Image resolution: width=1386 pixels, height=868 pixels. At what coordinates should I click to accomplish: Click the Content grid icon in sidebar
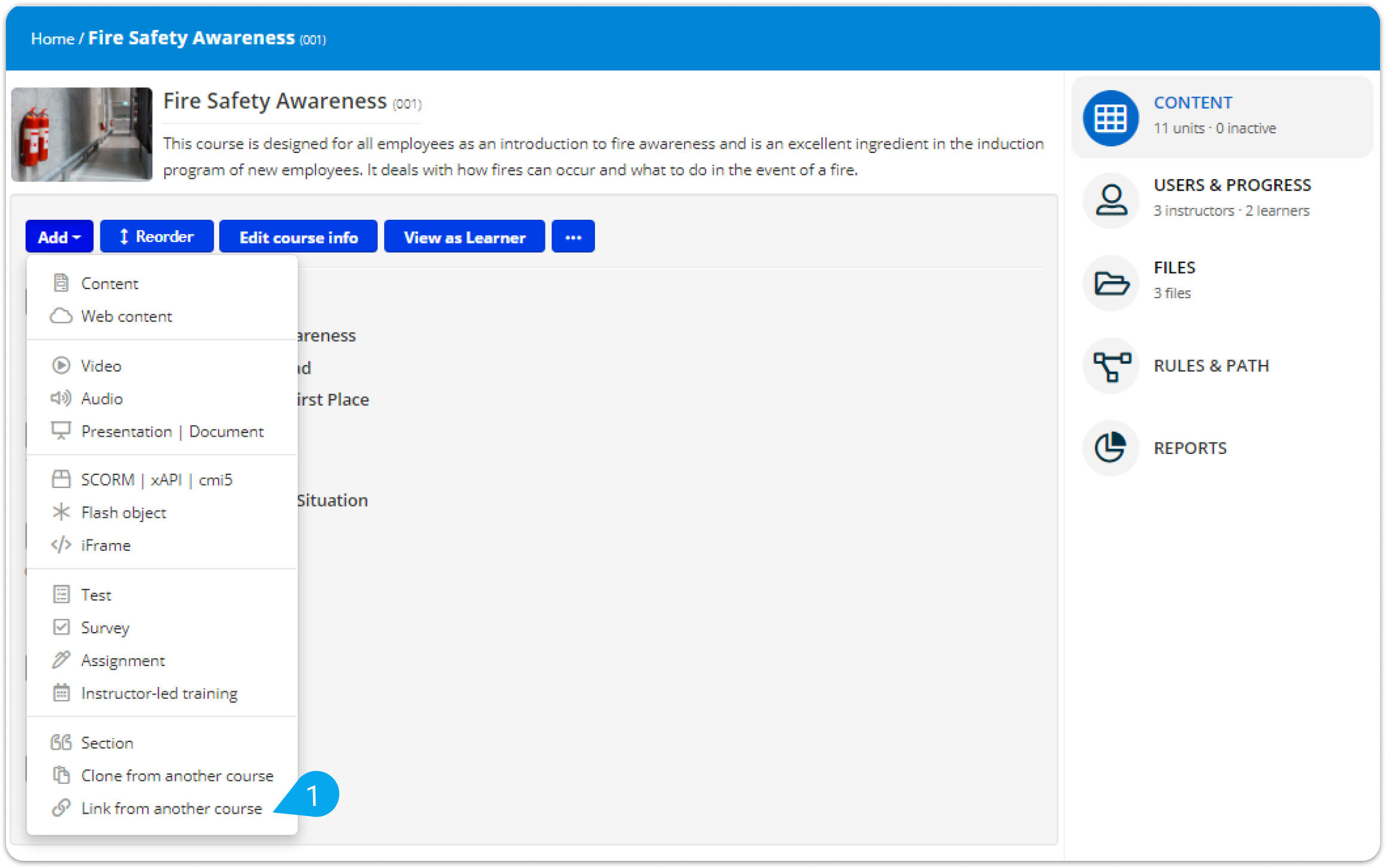(x=1111, y=118)
